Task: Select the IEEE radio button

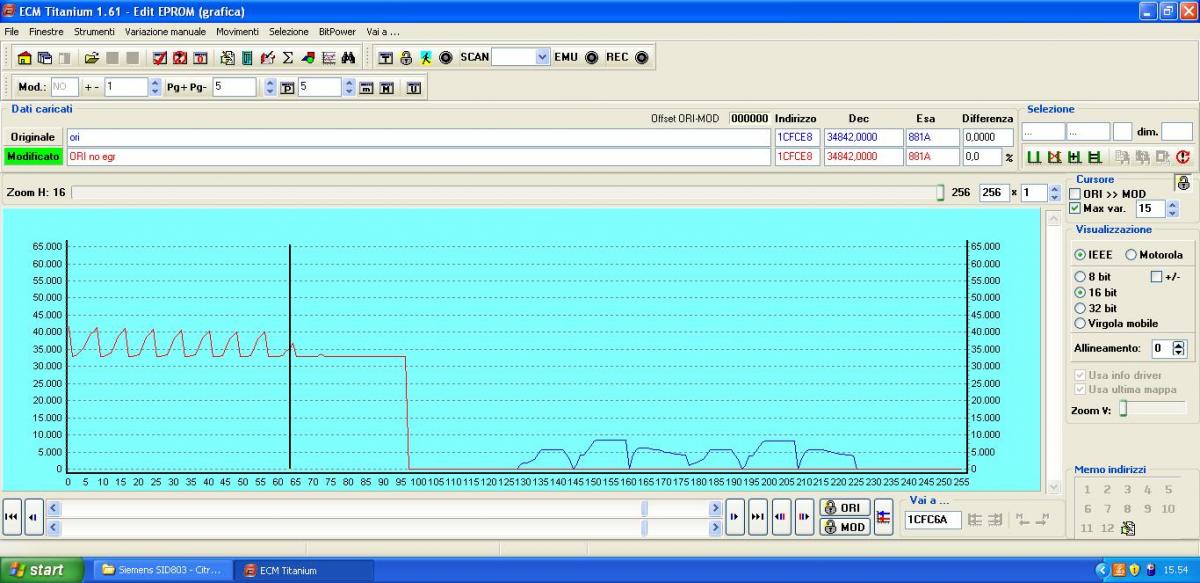Action: point(1080,255)
